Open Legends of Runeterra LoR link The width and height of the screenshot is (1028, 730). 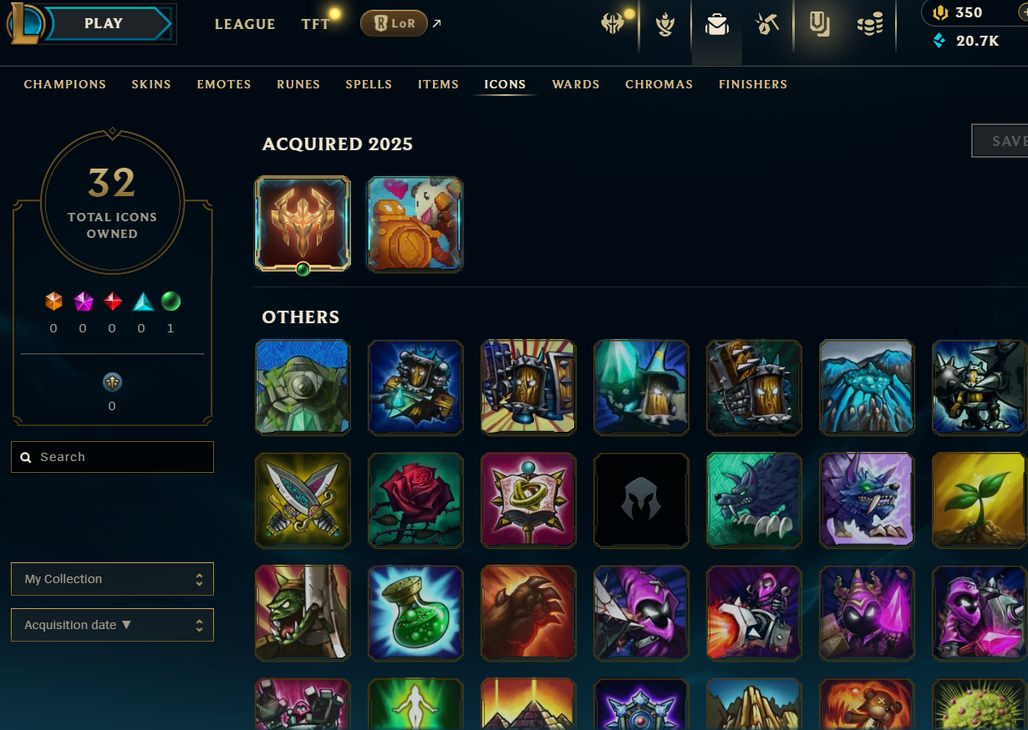tap(394, 24)
